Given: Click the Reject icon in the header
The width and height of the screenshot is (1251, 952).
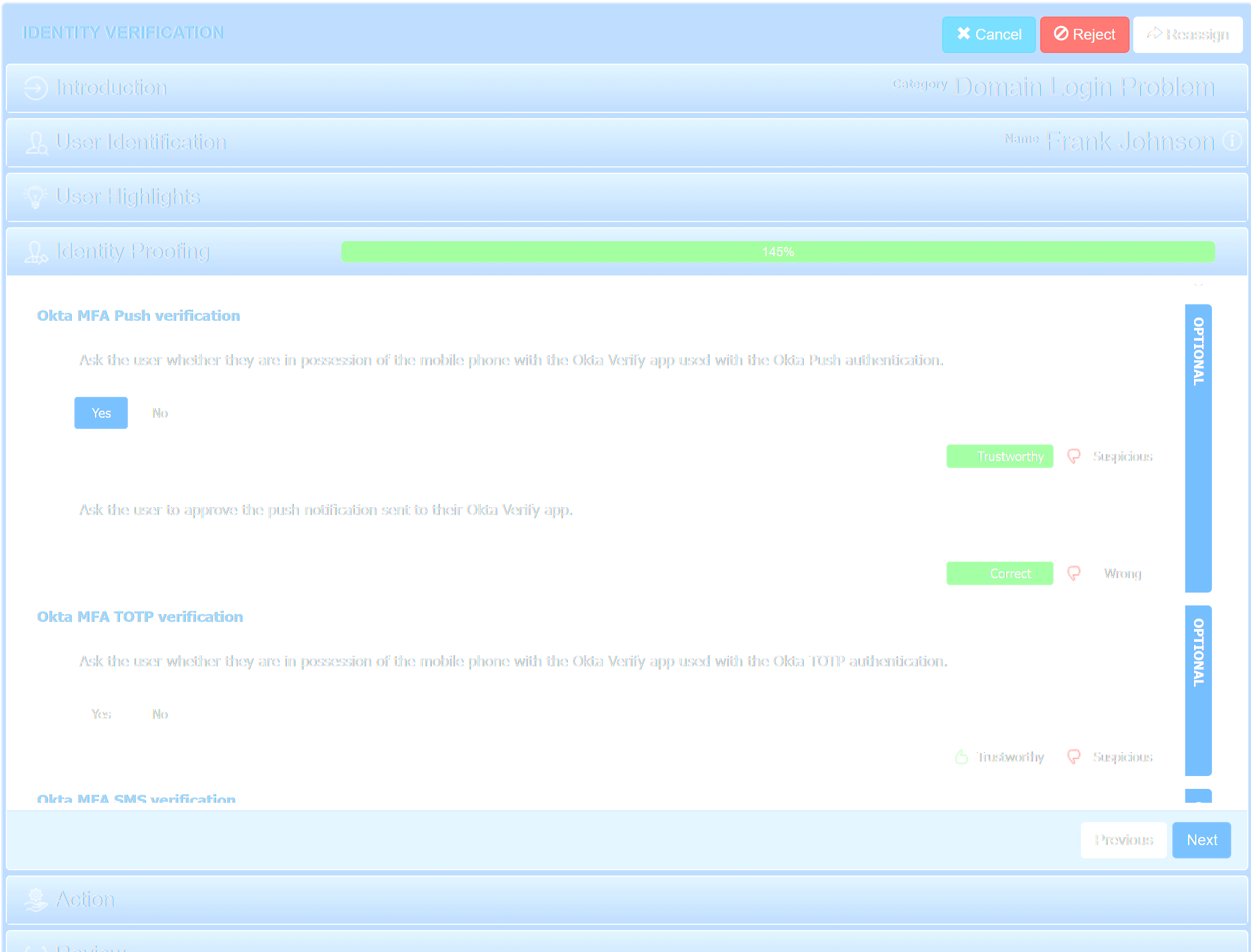Looking at the screenshot, I should (1061, 34).
